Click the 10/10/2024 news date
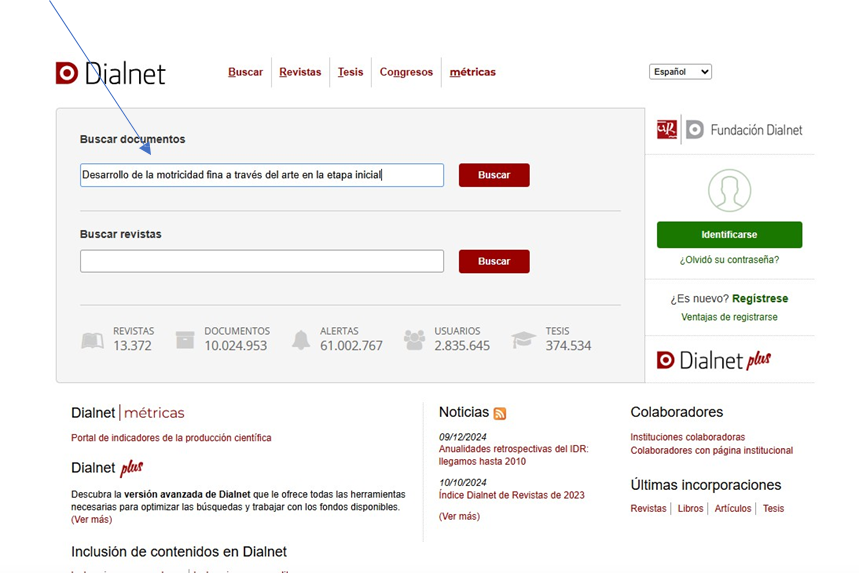 coord(462,483)
